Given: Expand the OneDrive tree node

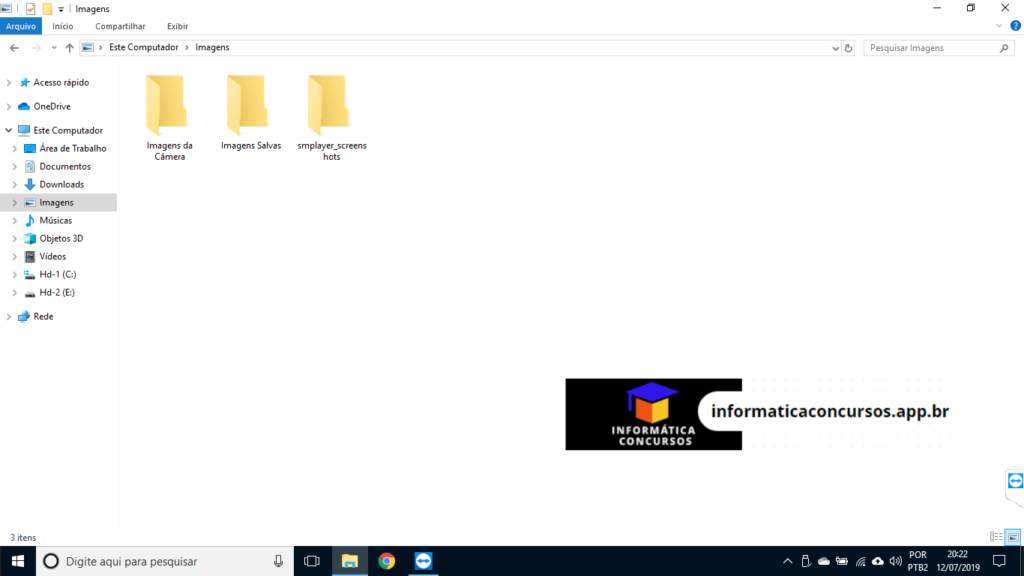Looking at the screenshot, I should point(9,107).
